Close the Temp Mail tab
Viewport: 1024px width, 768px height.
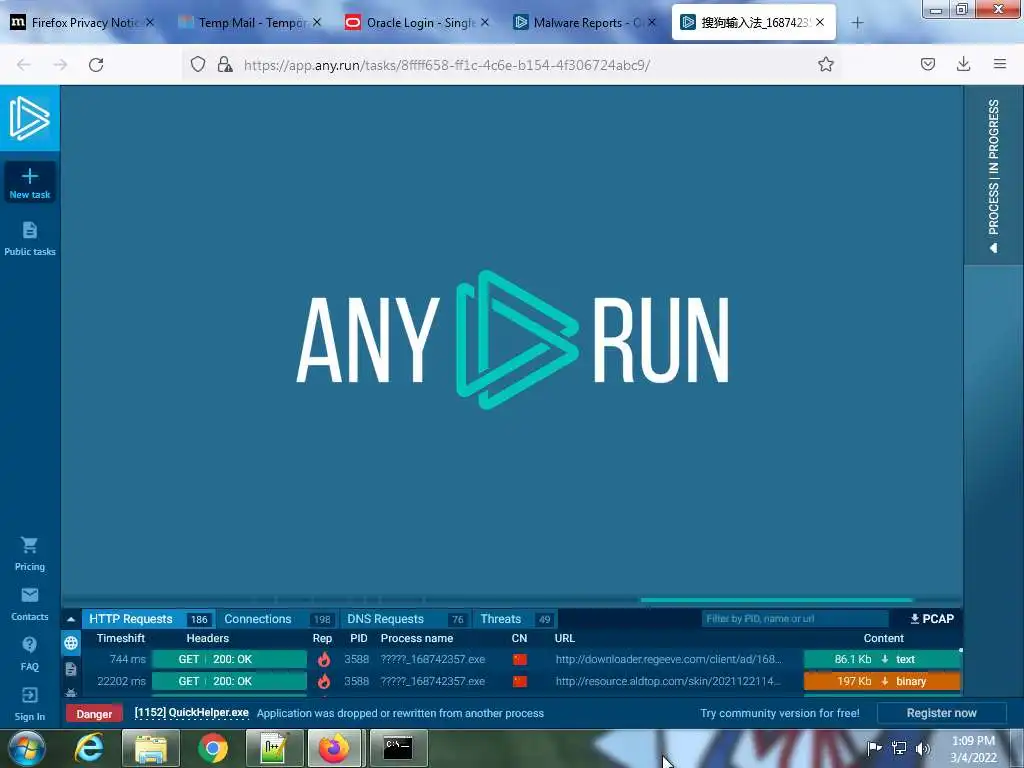pos(317,22)
